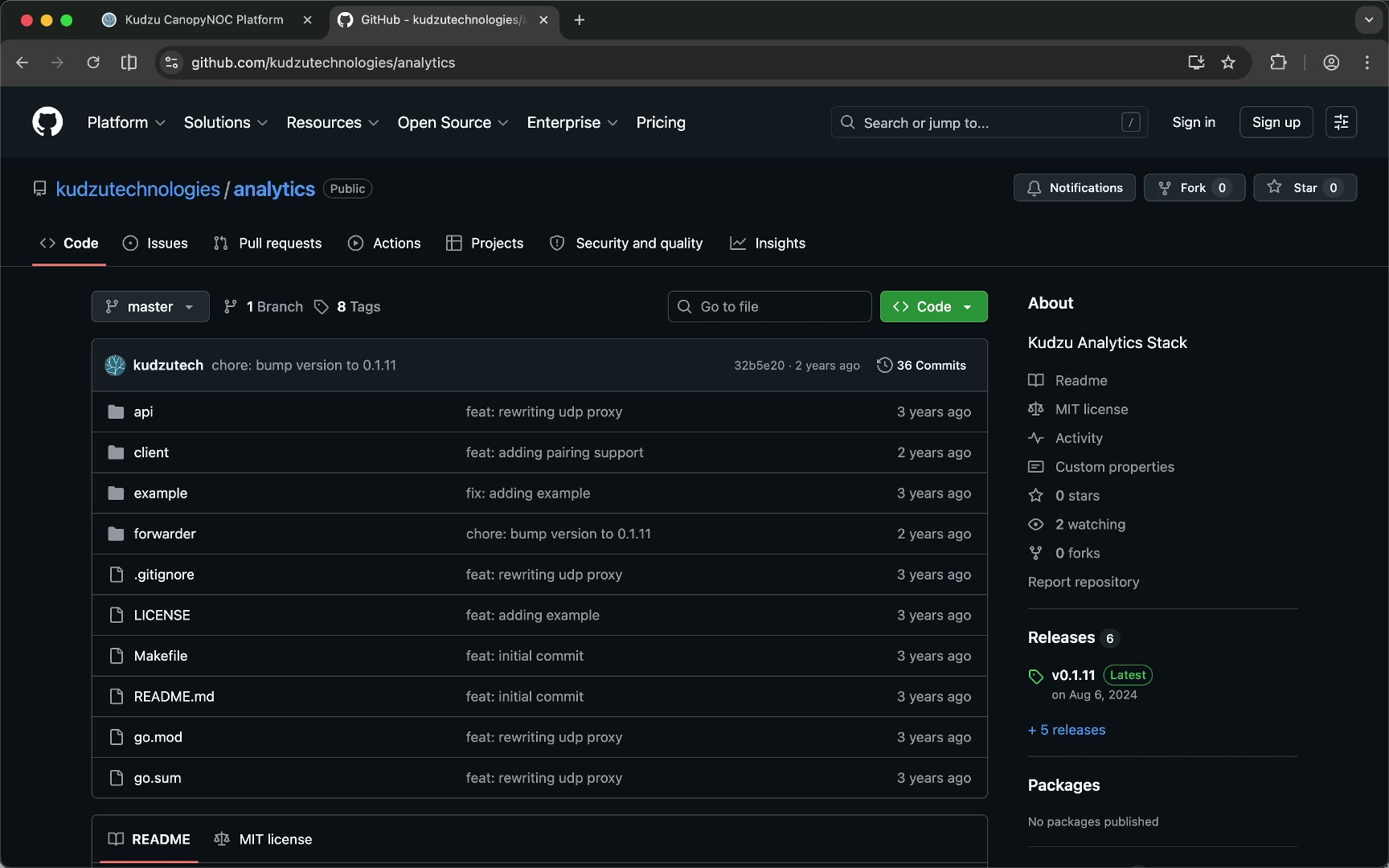
Task: Switch to the Projects tab
Action: [485, 243]
